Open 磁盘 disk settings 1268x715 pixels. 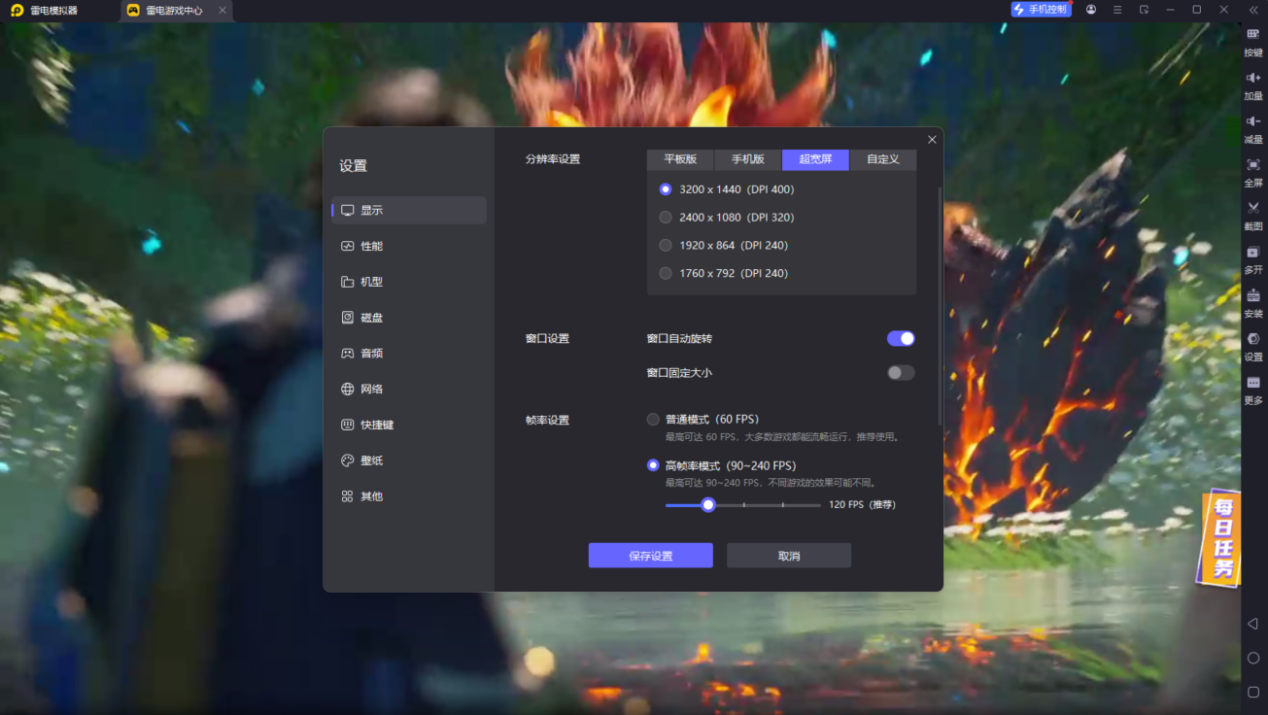[409, 317]
